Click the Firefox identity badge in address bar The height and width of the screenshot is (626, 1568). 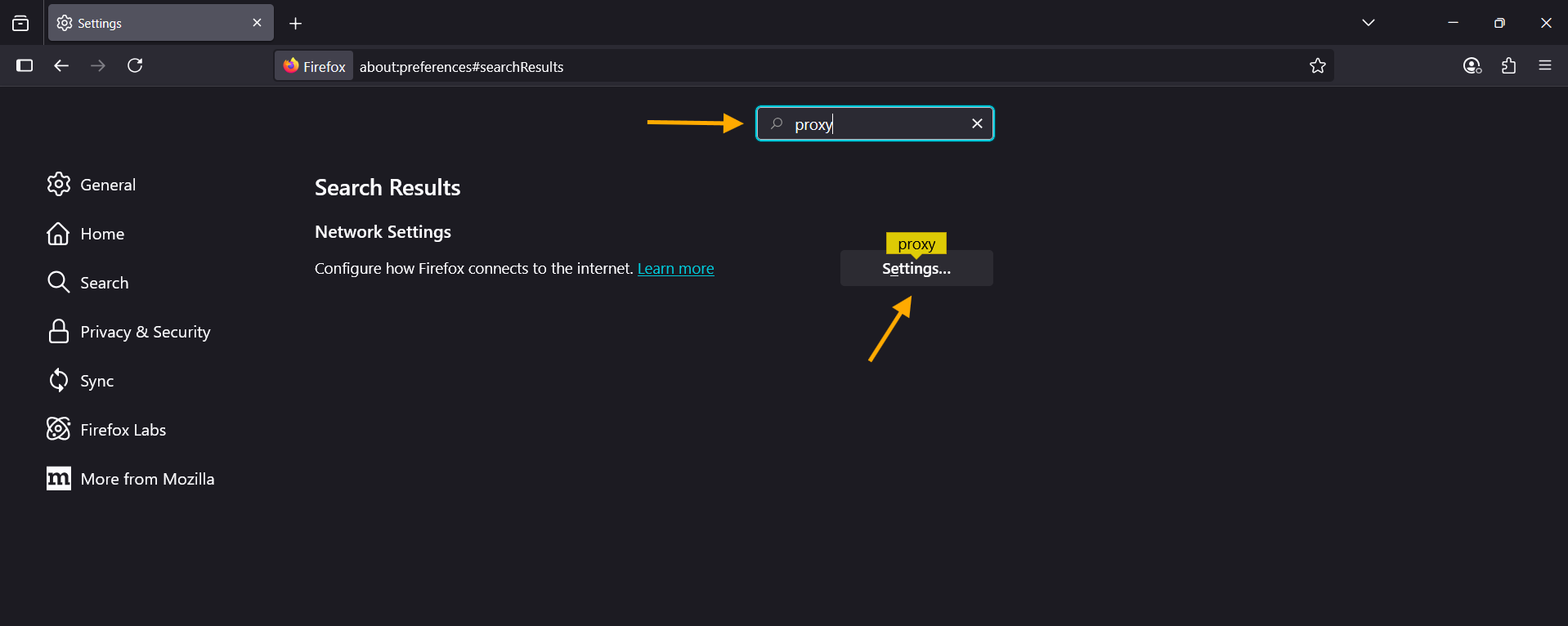[x=315, y=66]
